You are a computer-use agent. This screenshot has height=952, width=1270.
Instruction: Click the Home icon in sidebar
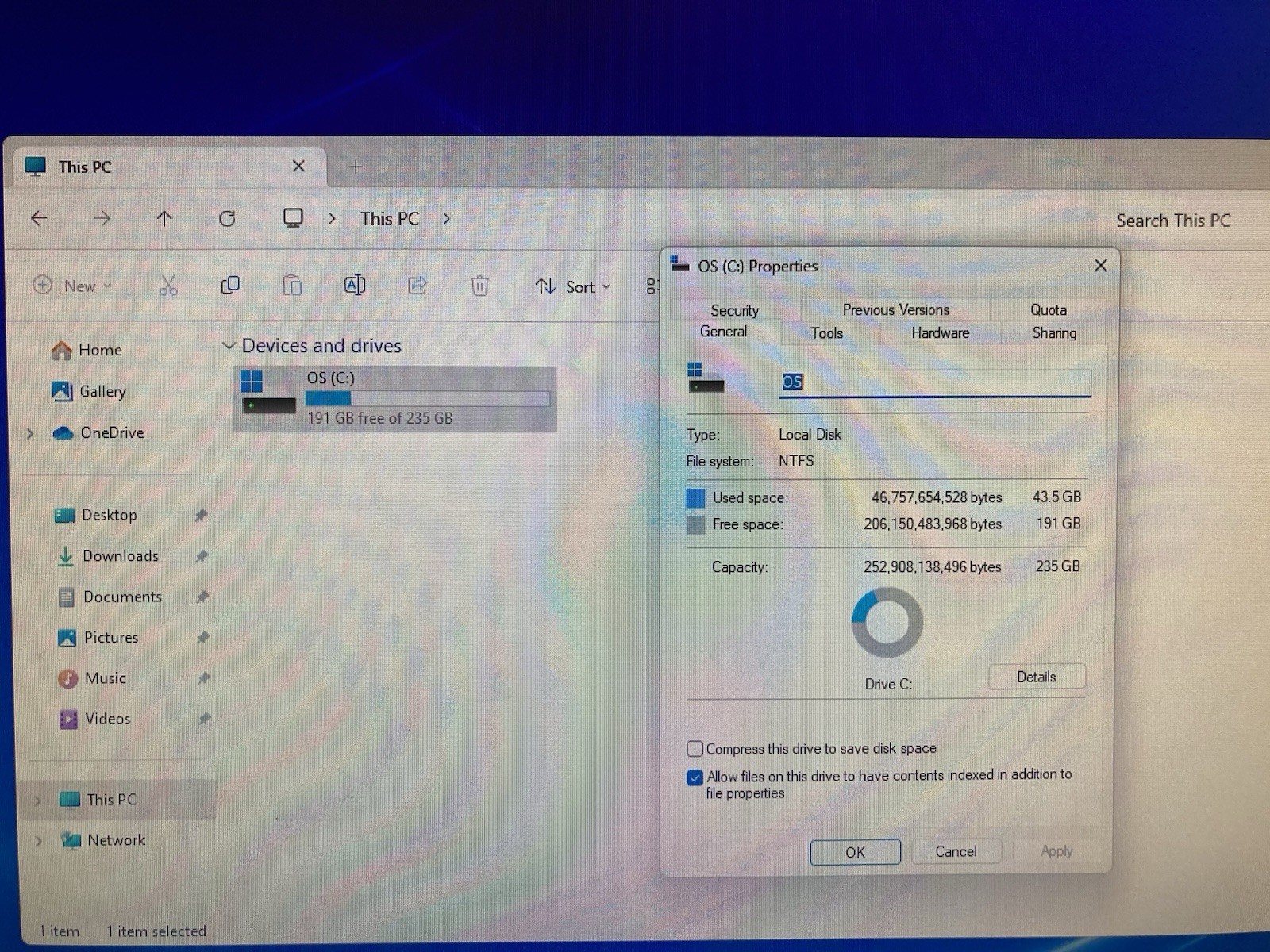click(61, 350)
